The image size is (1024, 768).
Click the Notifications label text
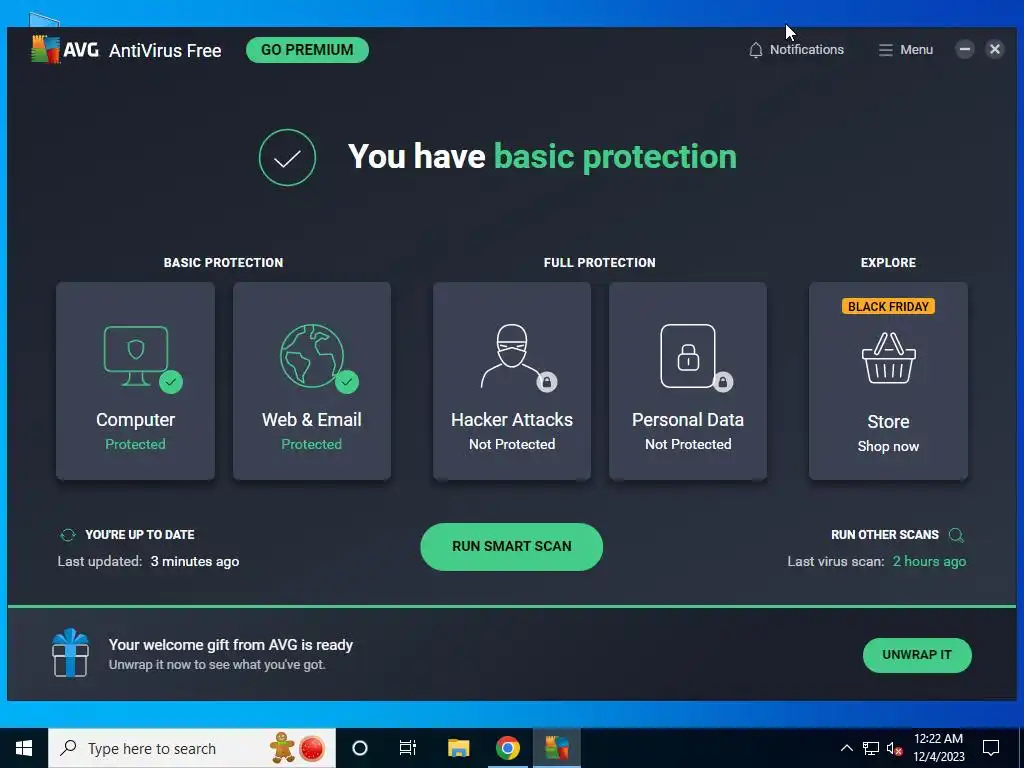pos(807,50)
